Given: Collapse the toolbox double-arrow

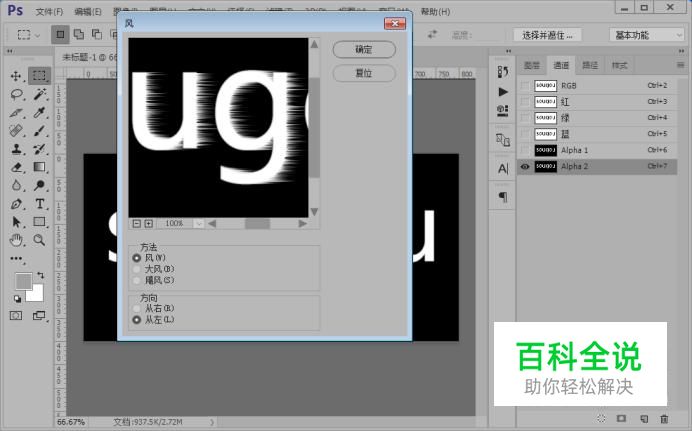Looking at the screenshot, I should click(10, 51).
